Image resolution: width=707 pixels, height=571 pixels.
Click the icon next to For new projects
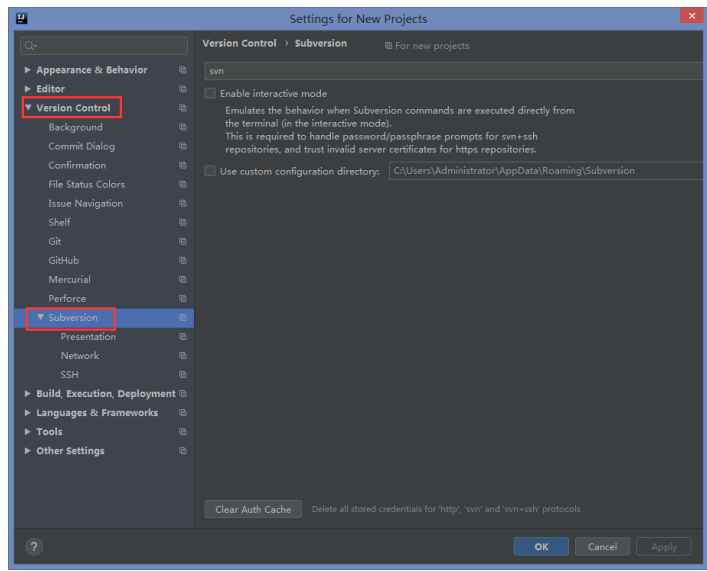pos(388,46)
